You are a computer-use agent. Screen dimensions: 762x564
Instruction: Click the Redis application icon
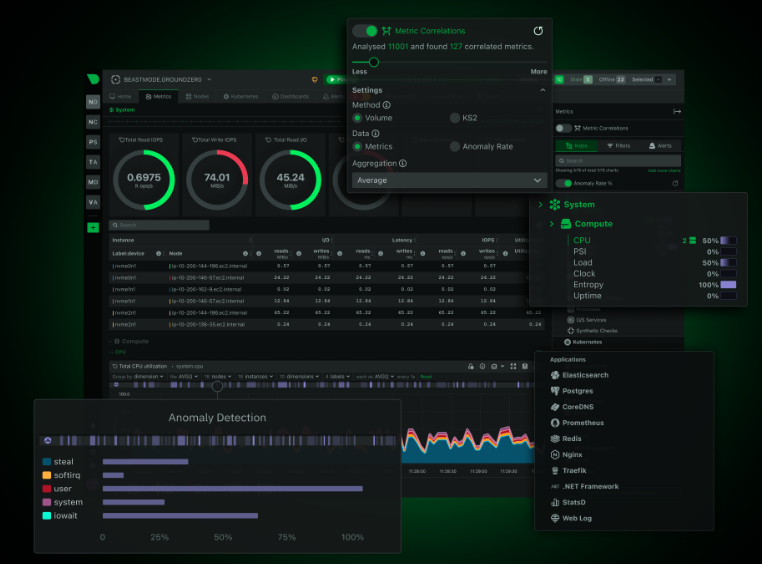(x=555, y=439)
